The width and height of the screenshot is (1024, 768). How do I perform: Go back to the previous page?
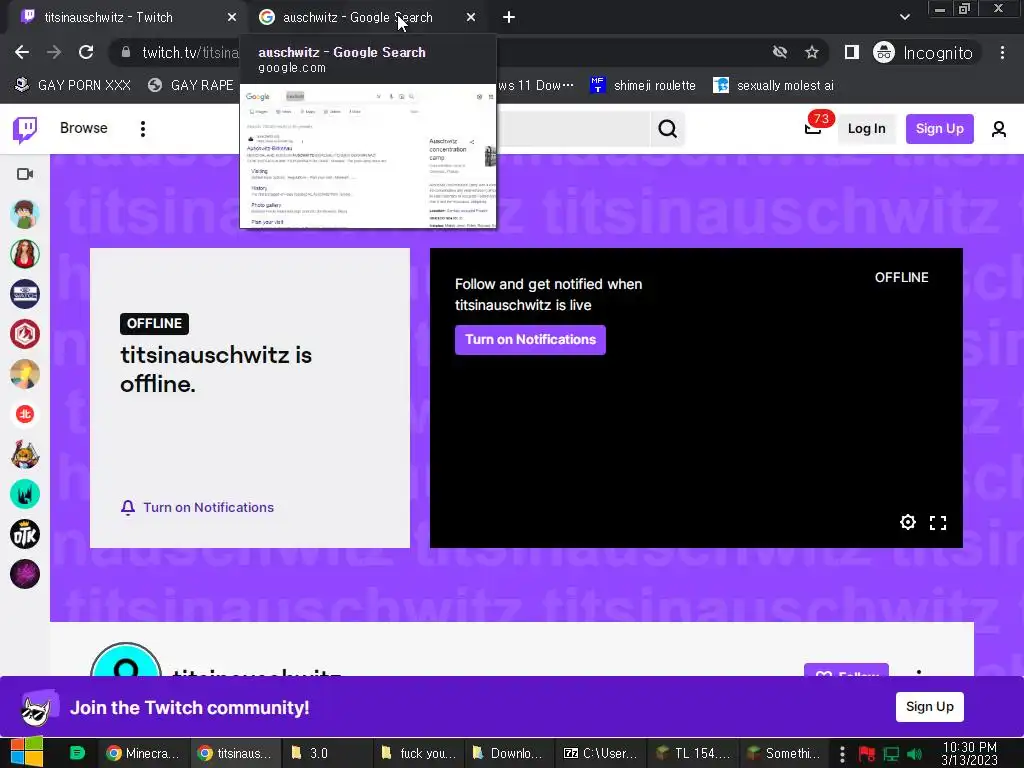[x=22, y=52]
